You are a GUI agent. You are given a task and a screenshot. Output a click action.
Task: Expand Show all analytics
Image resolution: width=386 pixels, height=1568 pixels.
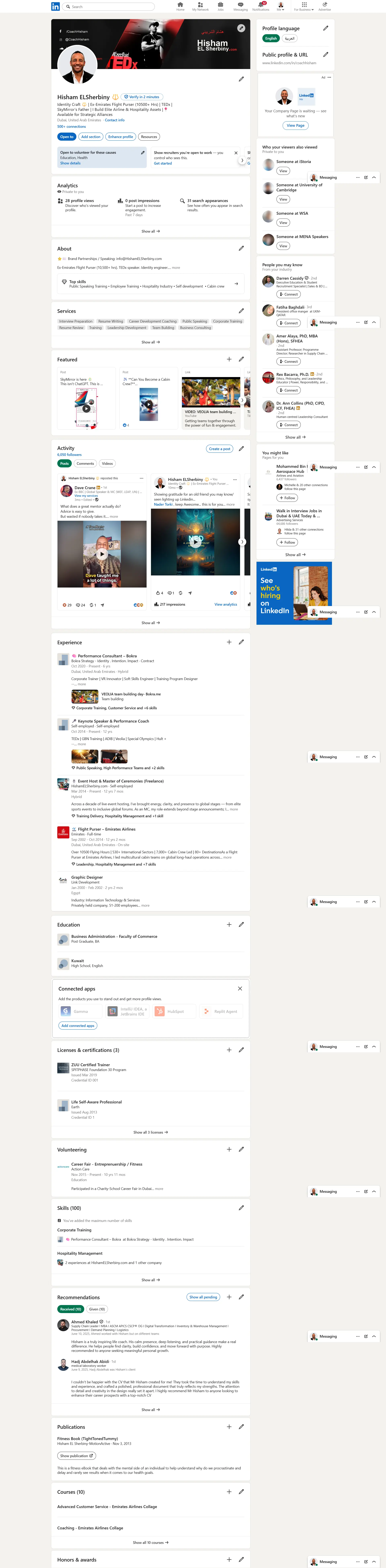[151, 231]
